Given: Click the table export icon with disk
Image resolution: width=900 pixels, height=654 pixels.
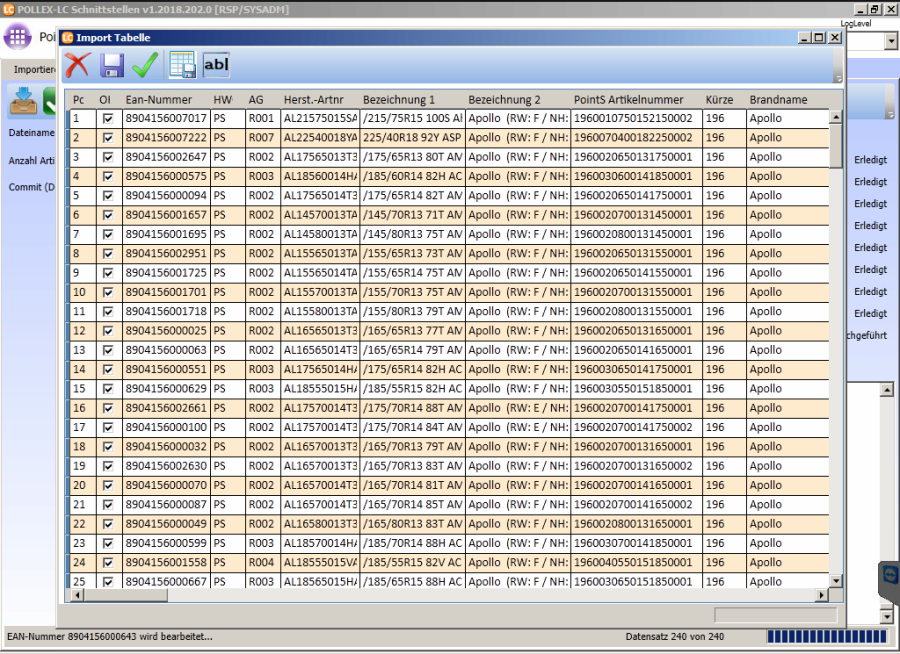Looking at the screenshot, I should coord(182,65).
